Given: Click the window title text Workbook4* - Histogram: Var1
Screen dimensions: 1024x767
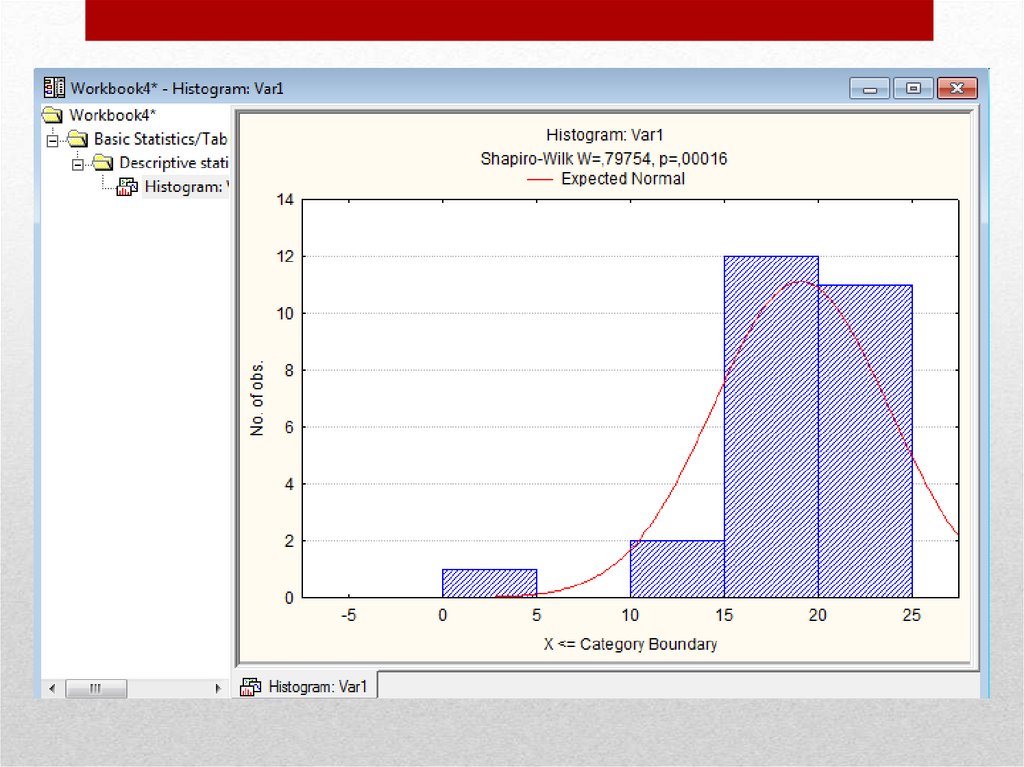Looking at the screenshot, I should pyautogui.click(x=177, y=88).
